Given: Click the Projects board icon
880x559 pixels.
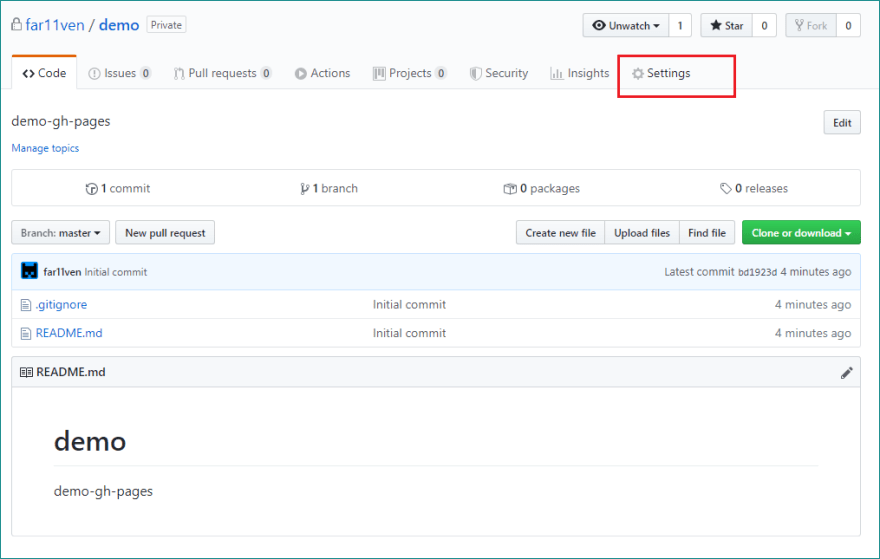Looking at the screenshot, I should [x=379, y=74].
